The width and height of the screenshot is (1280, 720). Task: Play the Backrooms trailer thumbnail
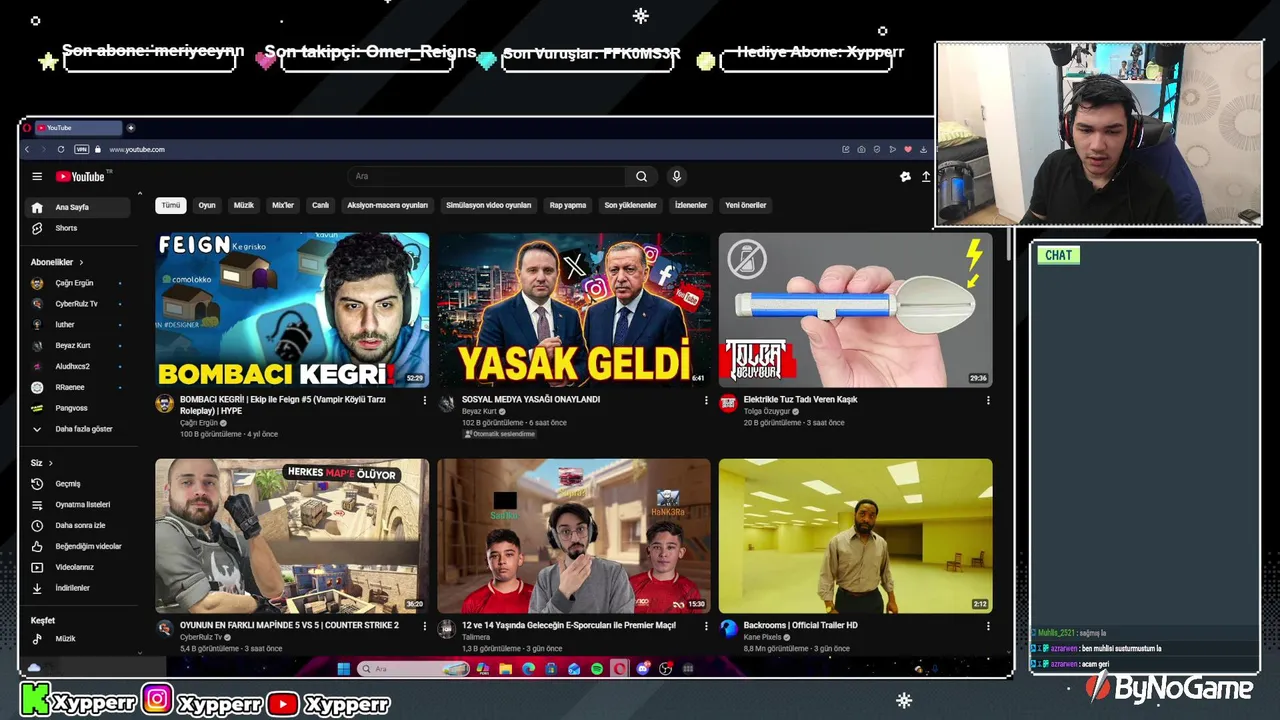[x=856, y=536]
